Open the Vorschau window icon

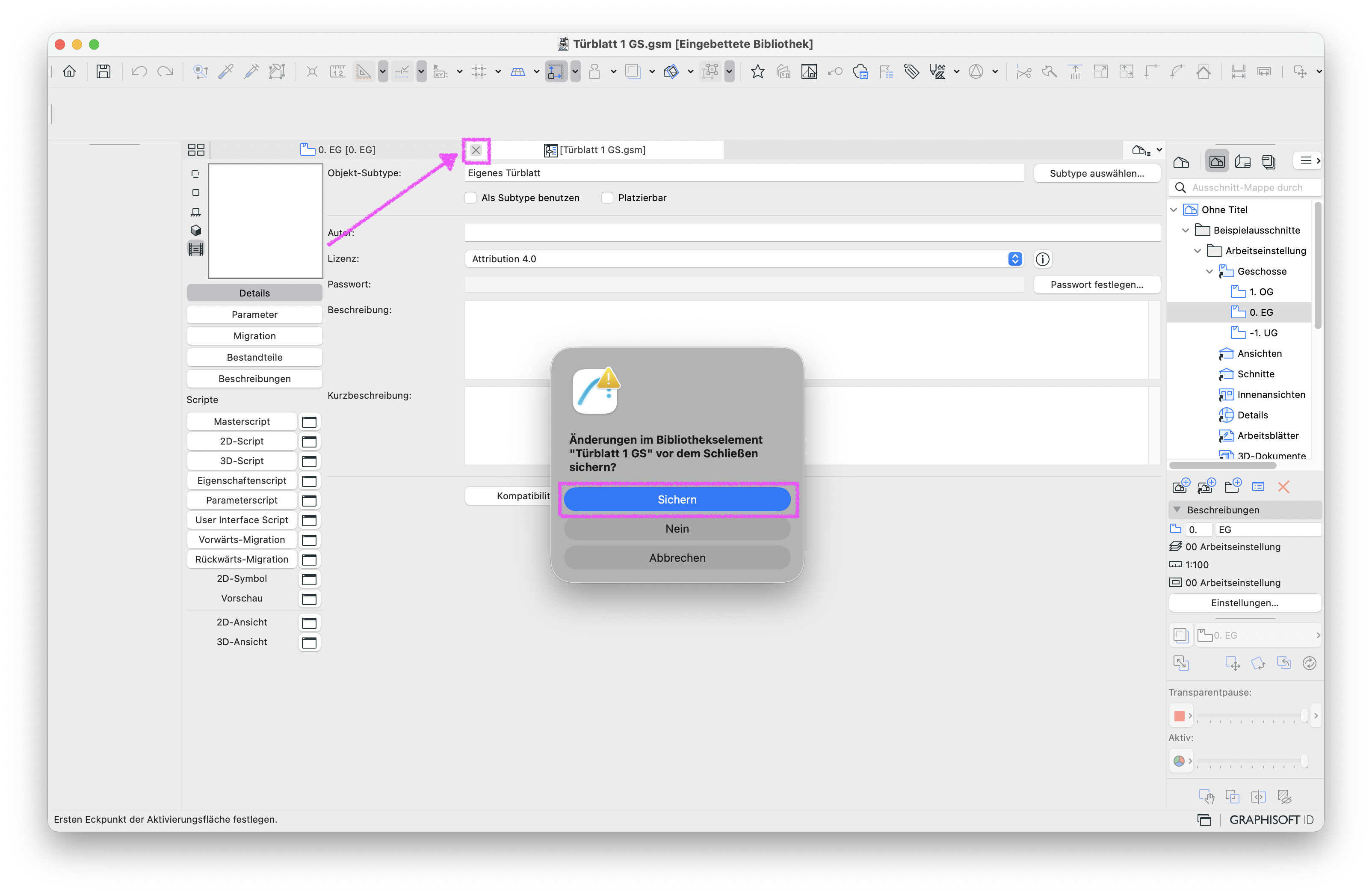(x=310, y=599)
